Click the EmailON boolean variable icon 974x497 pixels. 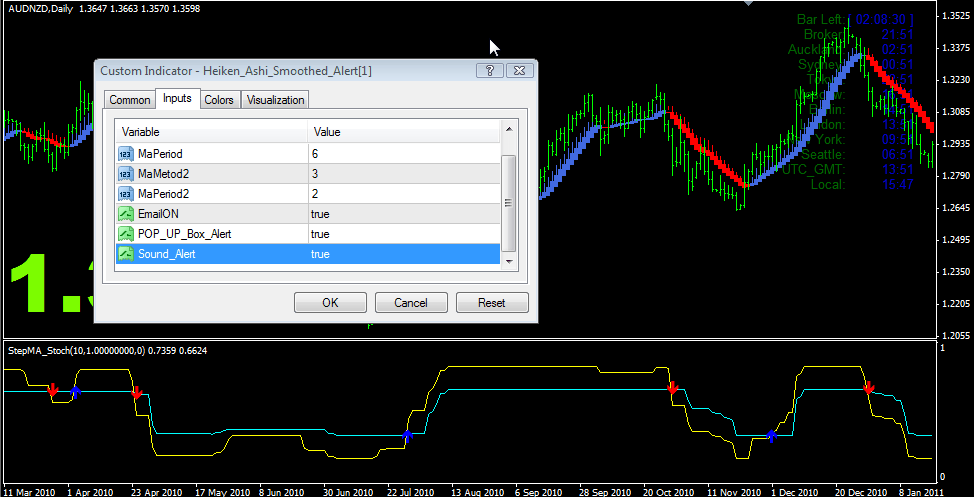[x=126, y=214]
